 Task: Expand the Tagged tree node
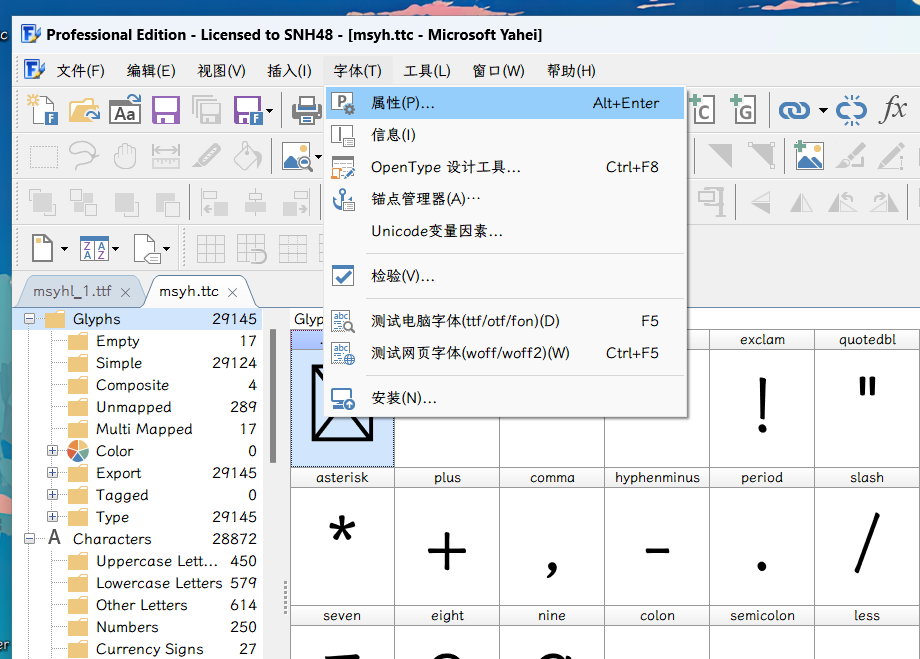tap(52, 495)
